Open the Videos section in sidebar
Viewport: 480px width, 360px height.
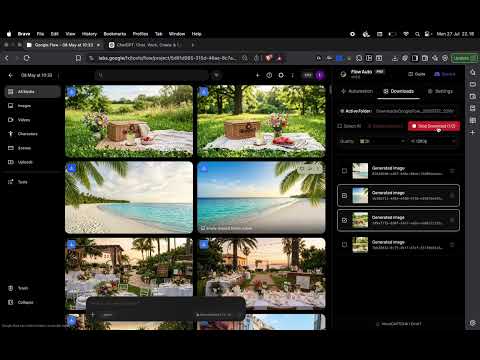coord(33,120)
